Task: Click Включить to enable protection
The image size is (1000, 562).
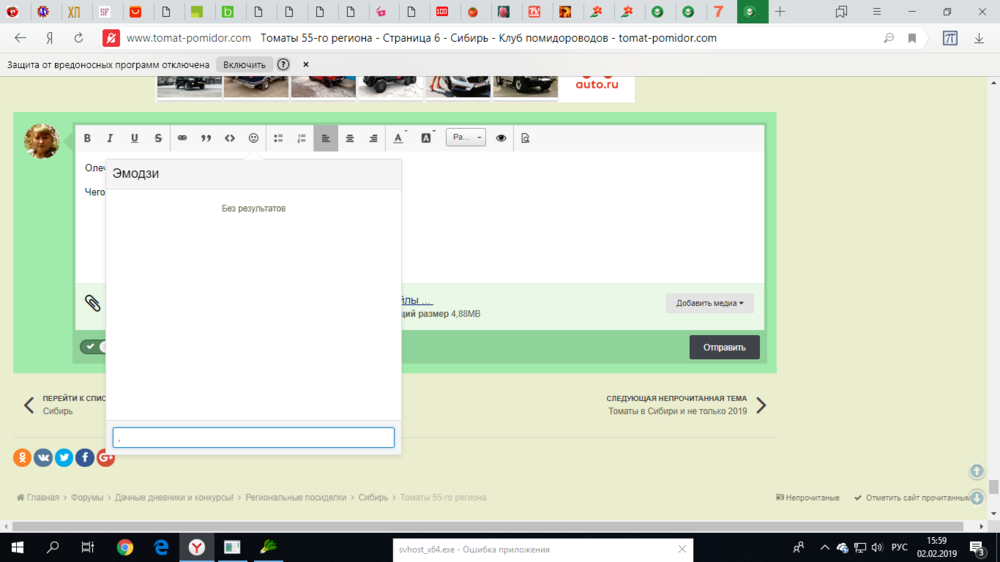Action: (x=244, y=65)
